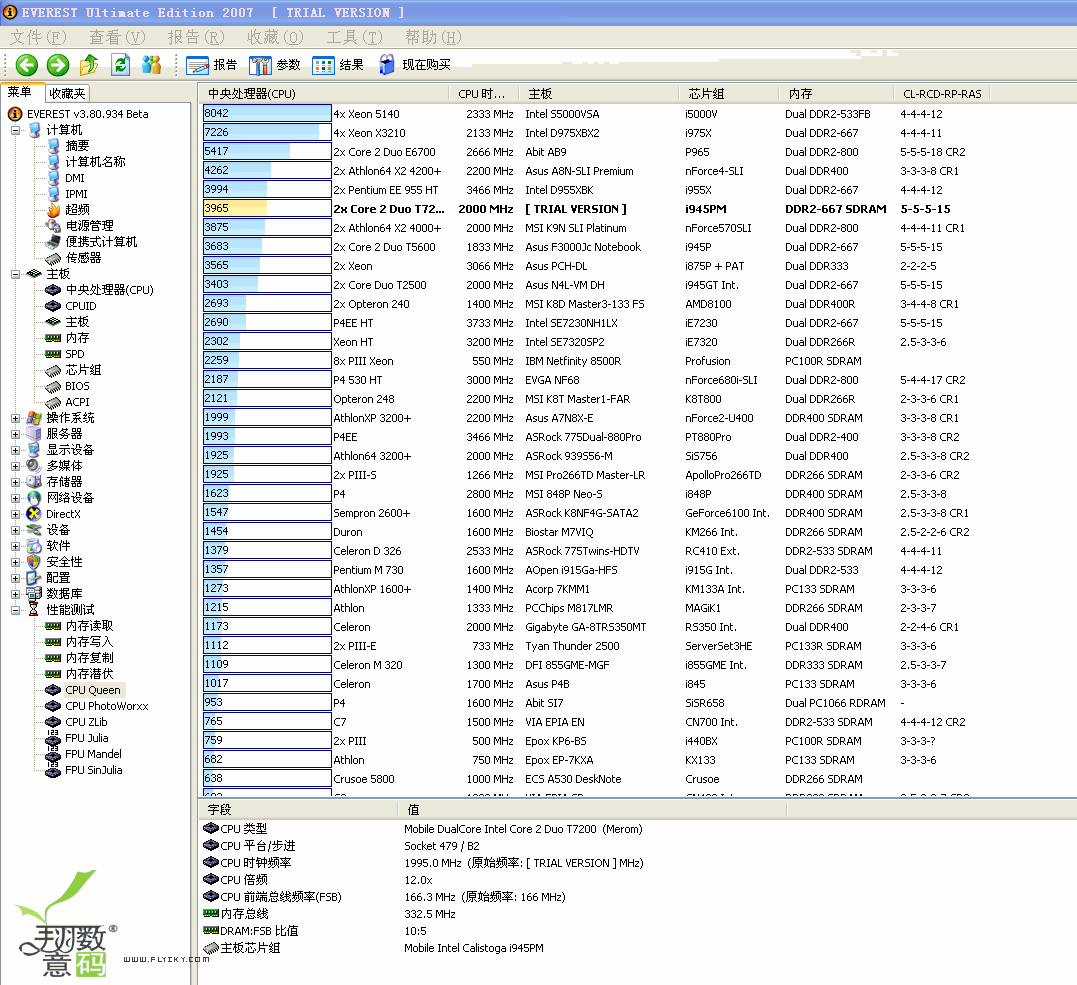Switch to the 收藏夹 favorites tab
The width and height of the screenshot is (1077, 985).
point(67,93)
